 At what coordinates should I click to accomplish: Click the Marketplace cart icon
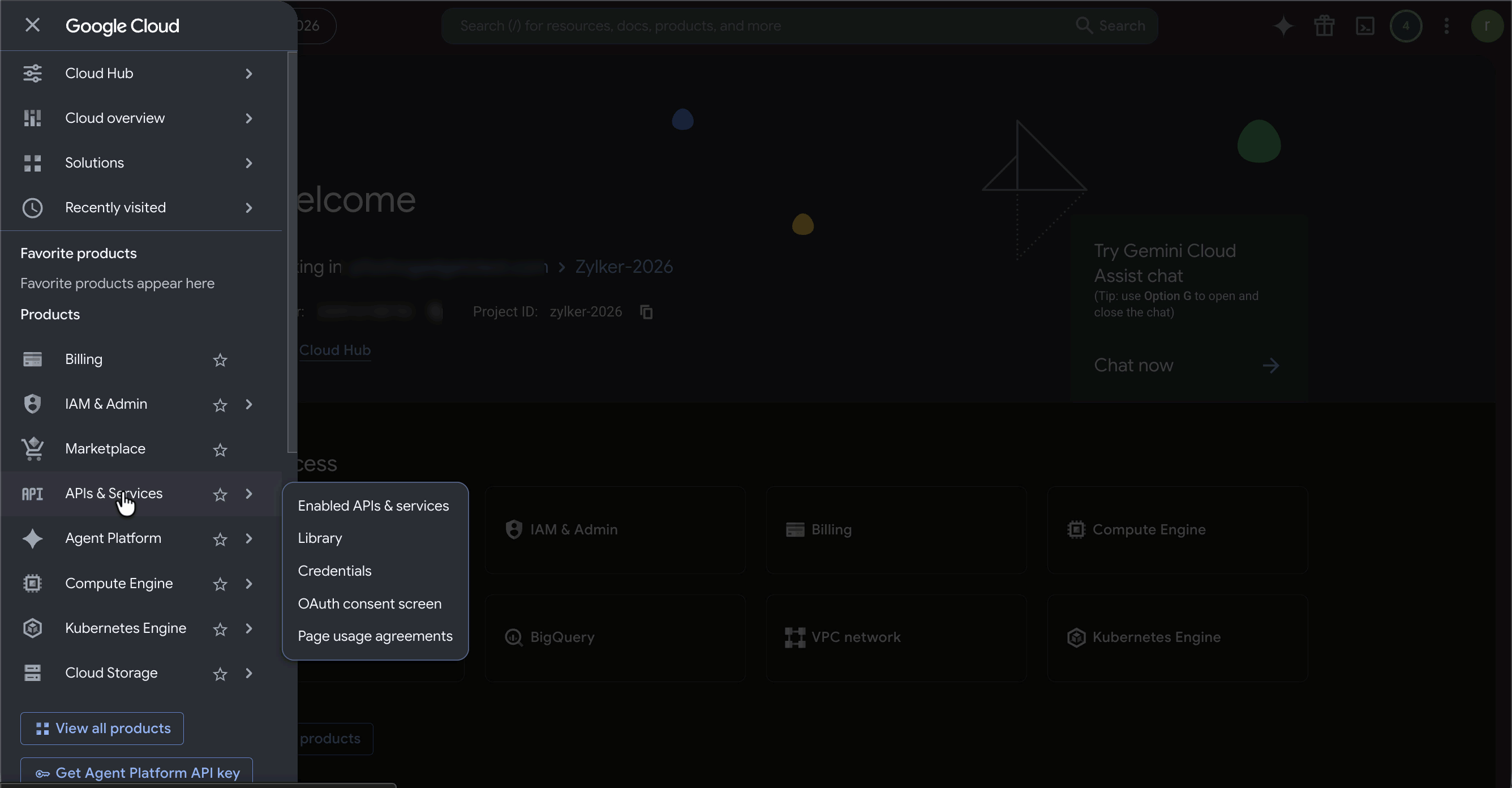(32, 449)
